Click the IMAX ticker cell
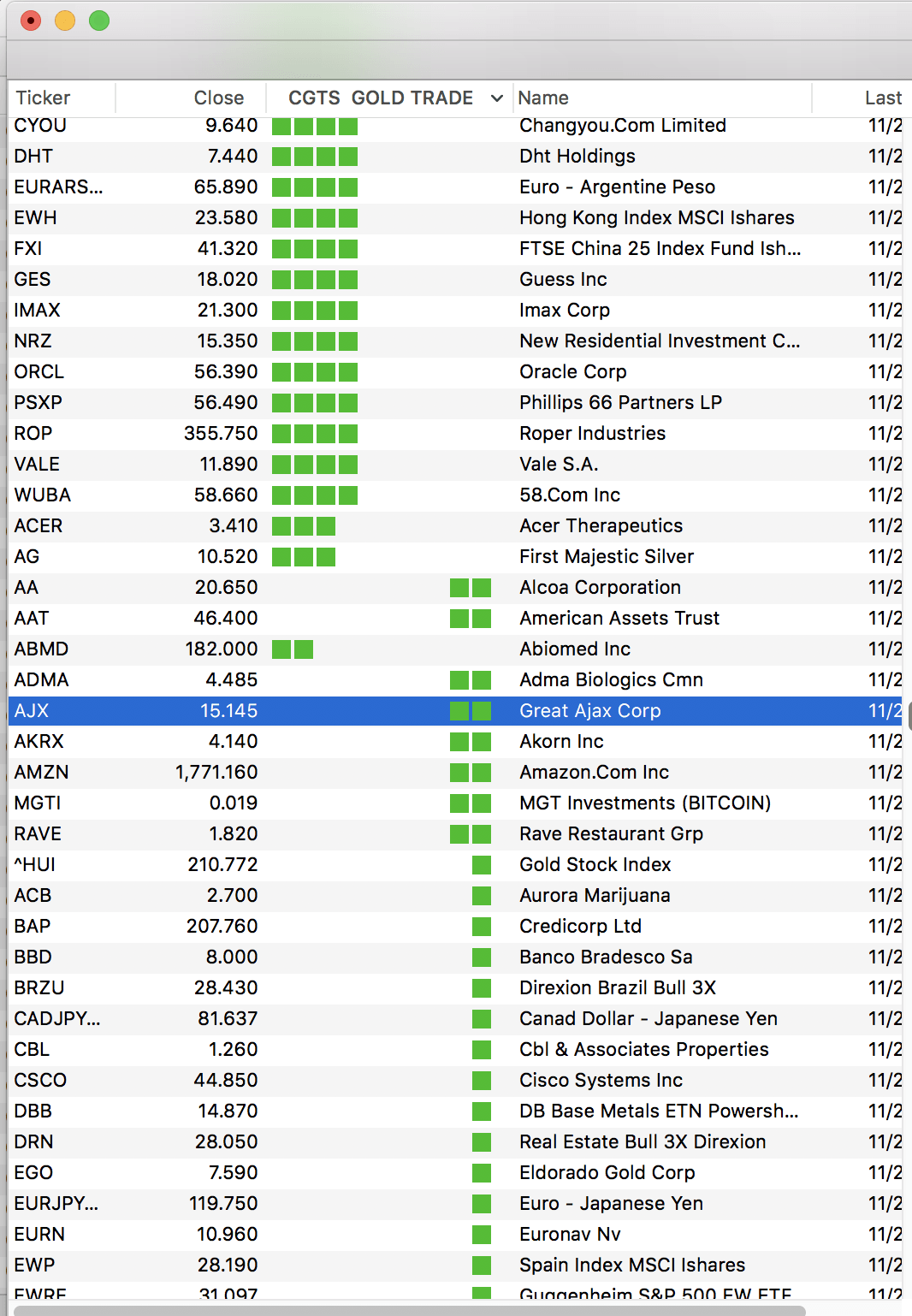Viewport: 912px width, 1316px height. (37, 311)
